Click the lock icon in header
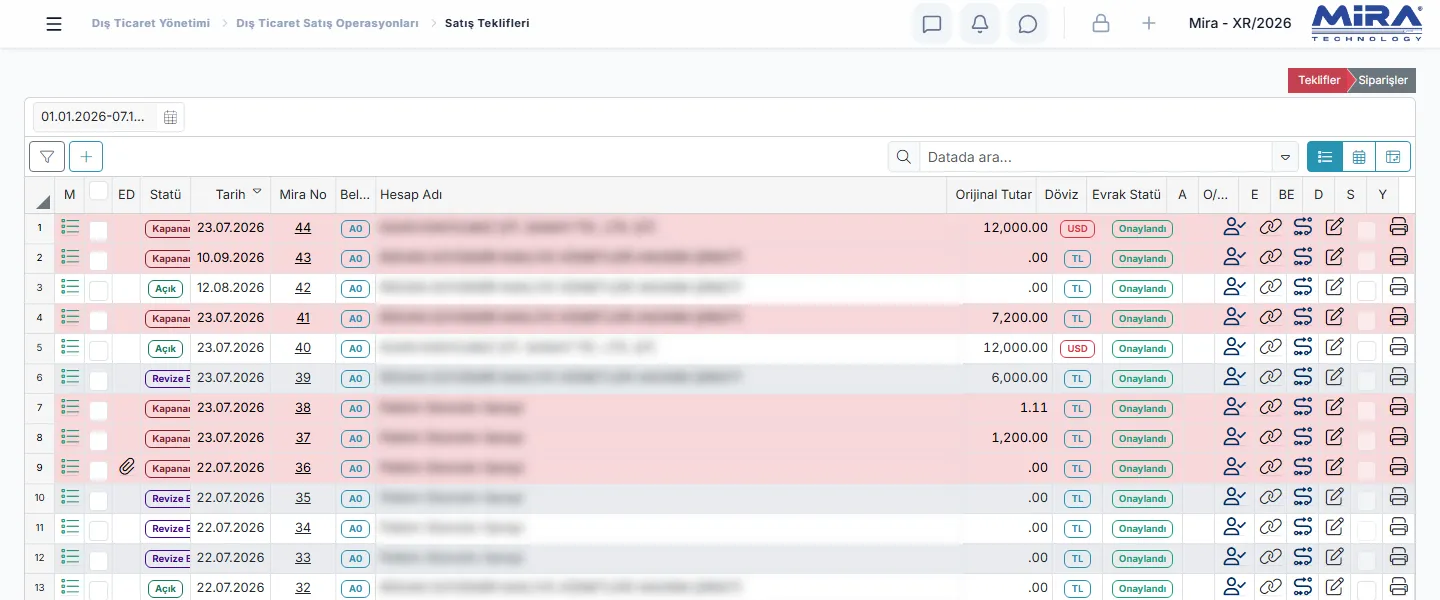Image resolution: width=1440 pixels, height=600 pixels. (1101, 24)
